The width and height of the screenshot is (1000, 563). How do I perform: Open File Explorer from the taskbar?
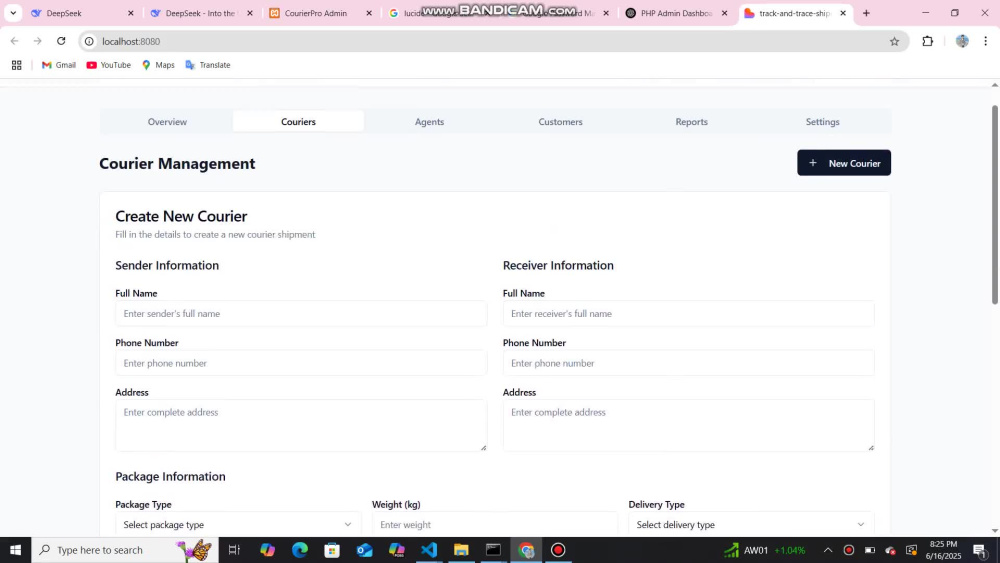coord(461,550)
